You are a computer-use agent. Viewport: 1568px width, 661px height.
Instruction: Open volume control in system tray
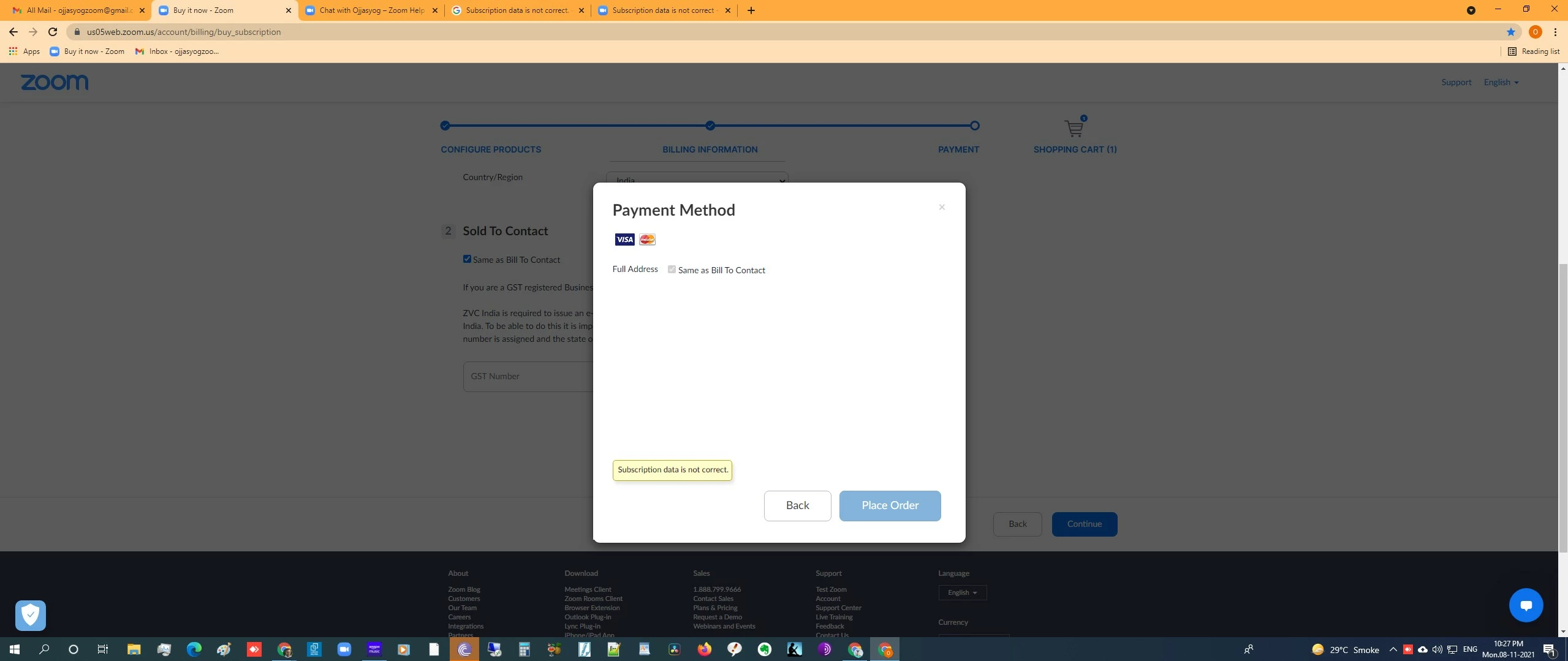[x=1437, y=649]
